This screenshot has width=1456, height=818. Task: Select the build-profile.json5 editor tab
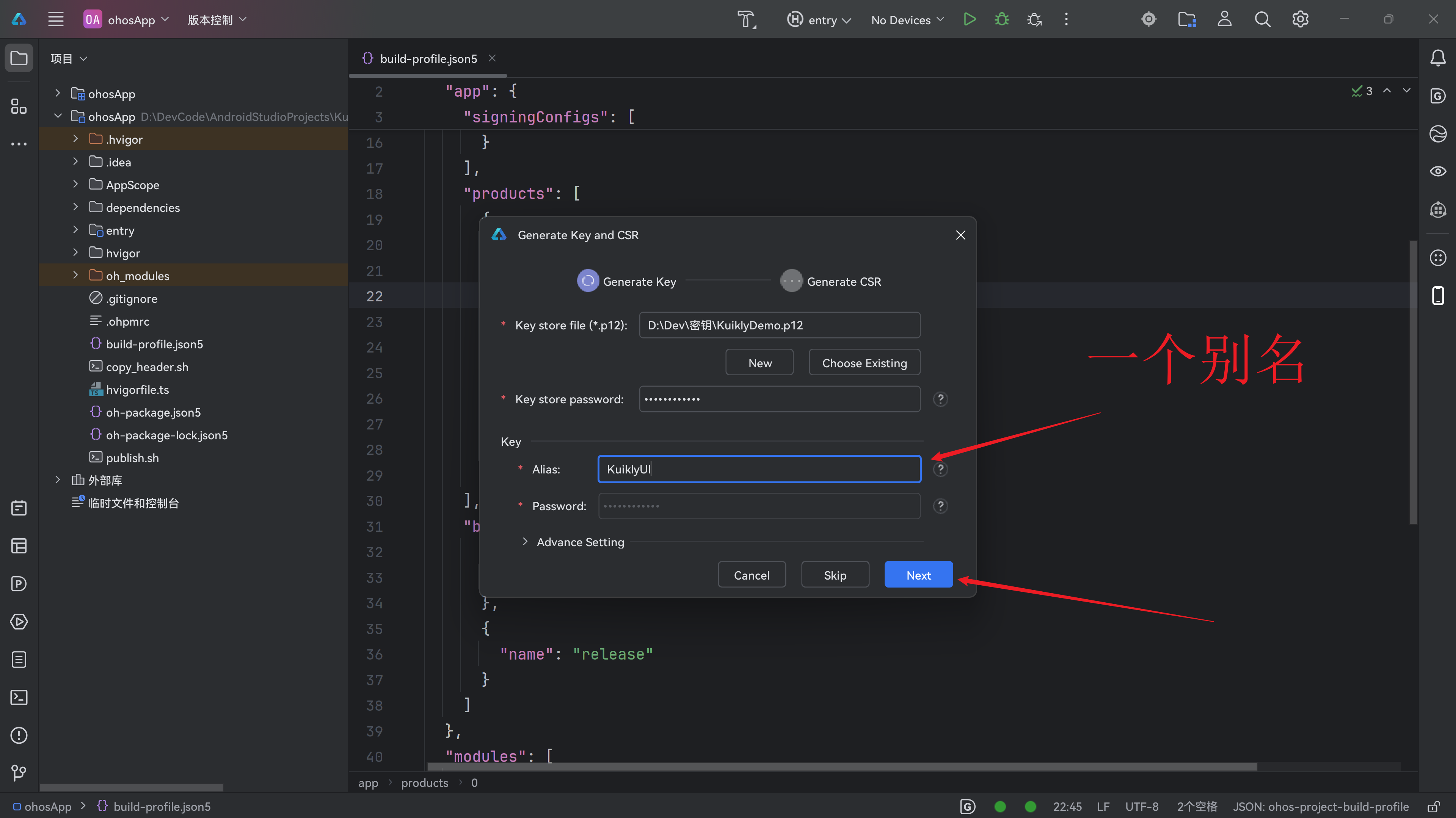[x=428, y=59]
